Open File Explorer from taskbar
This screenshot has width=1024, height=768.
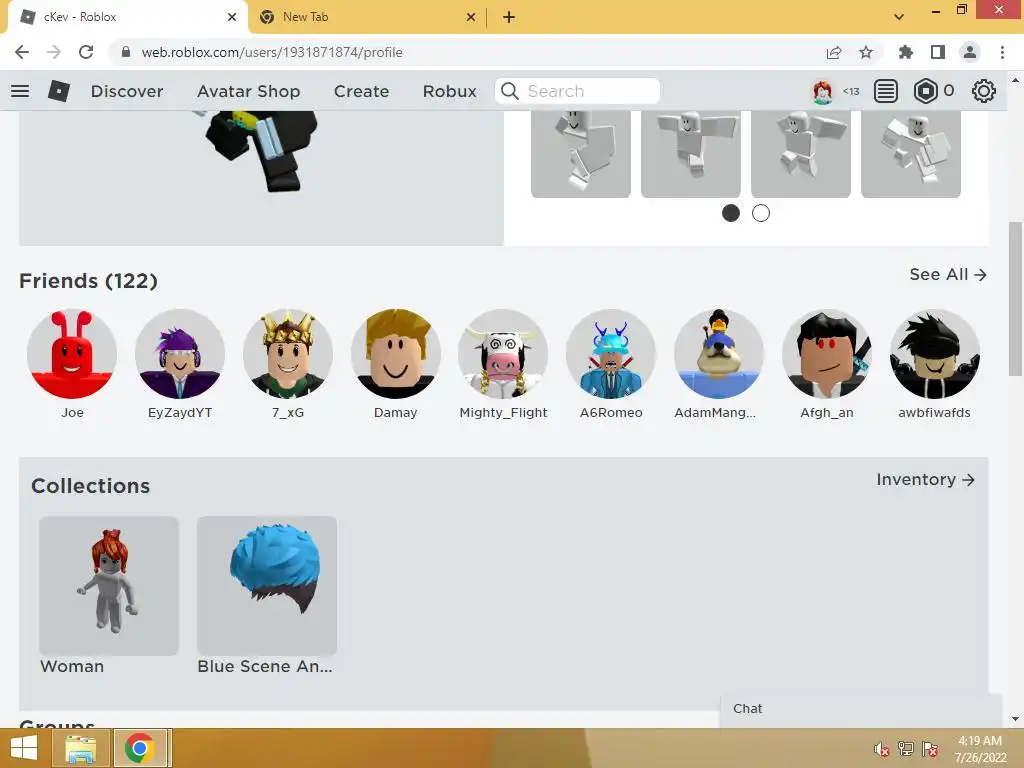80,748
